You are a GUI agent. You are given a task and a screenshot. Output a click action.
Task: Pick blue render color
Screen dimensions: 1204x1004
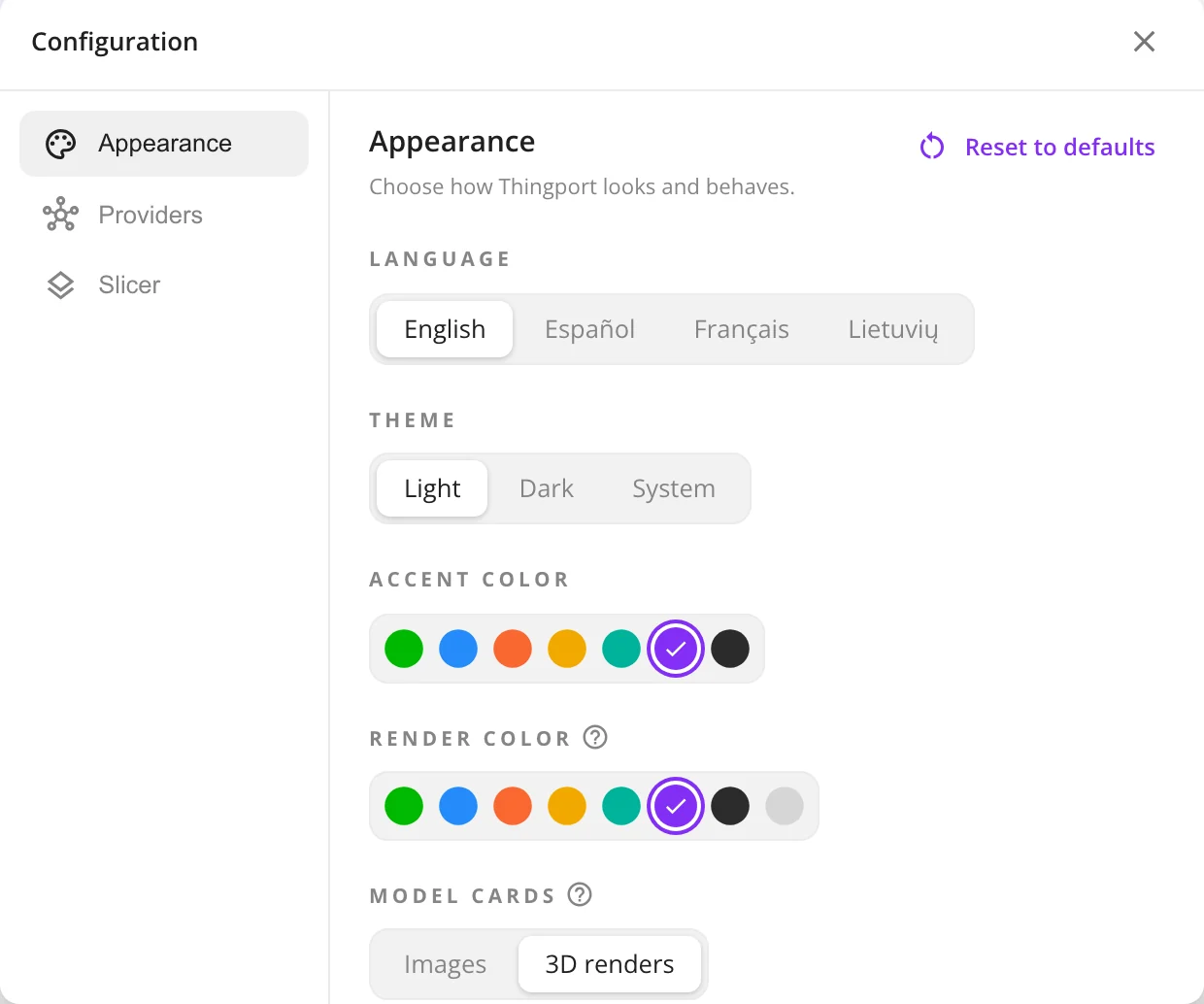458,806
